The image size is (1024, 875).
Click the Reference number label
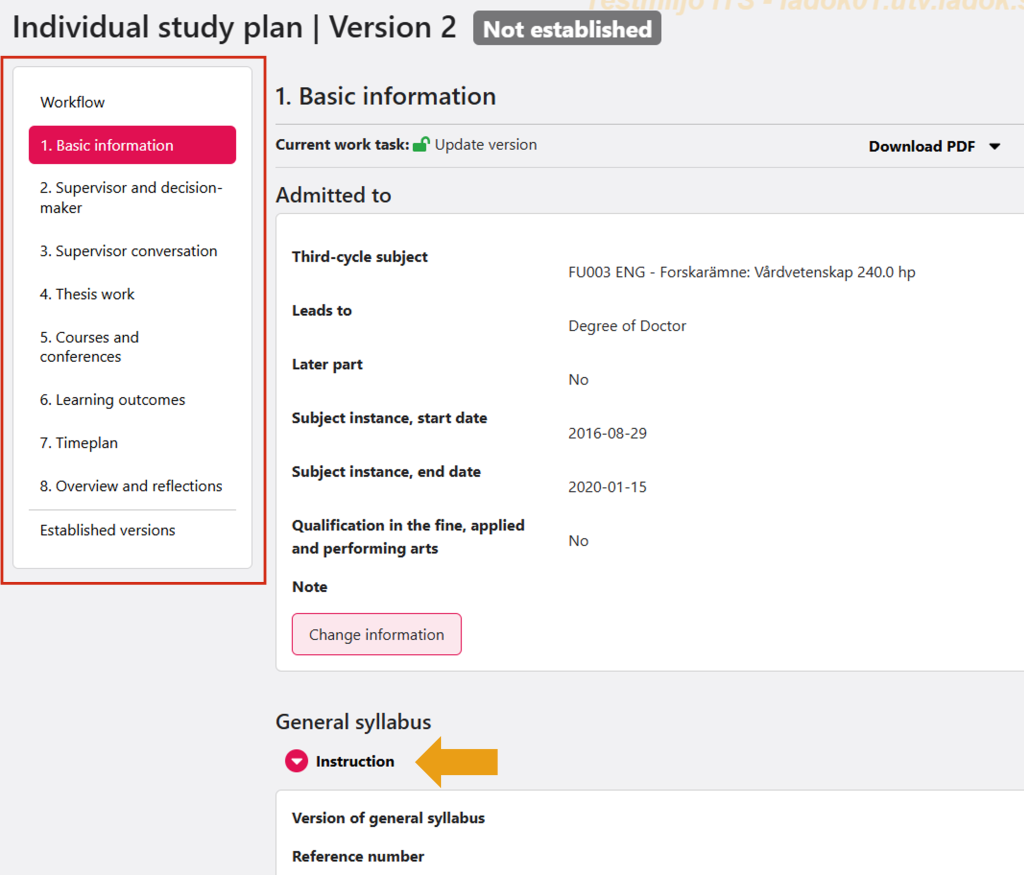(358, 856)
